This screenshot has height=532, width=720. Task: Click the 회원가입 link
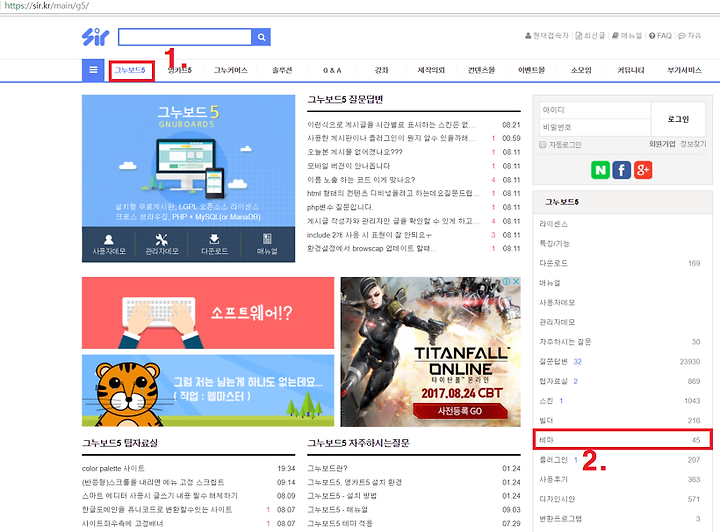click(662, 144)
